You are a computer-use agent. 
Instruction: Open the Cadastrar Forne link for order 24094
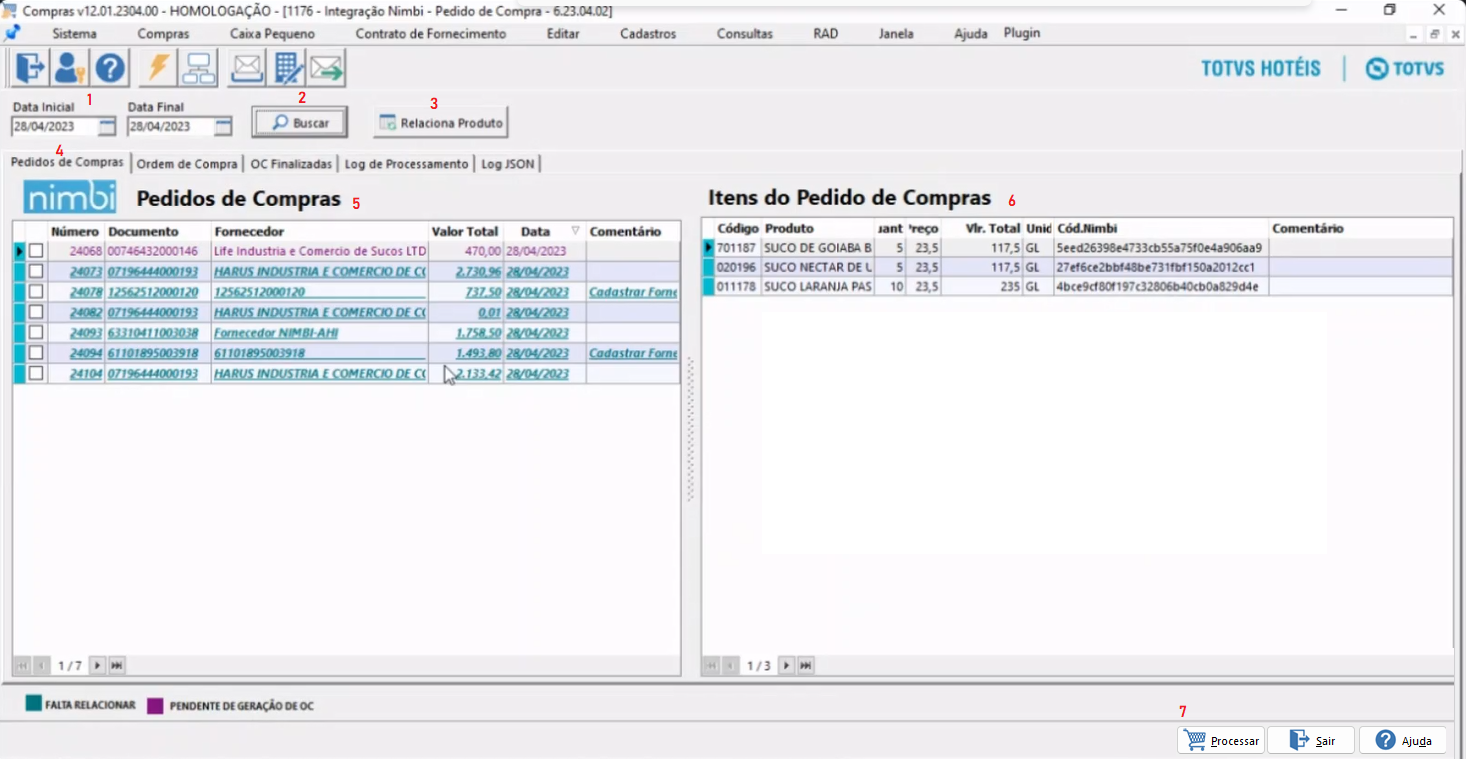tap(633, 353)
